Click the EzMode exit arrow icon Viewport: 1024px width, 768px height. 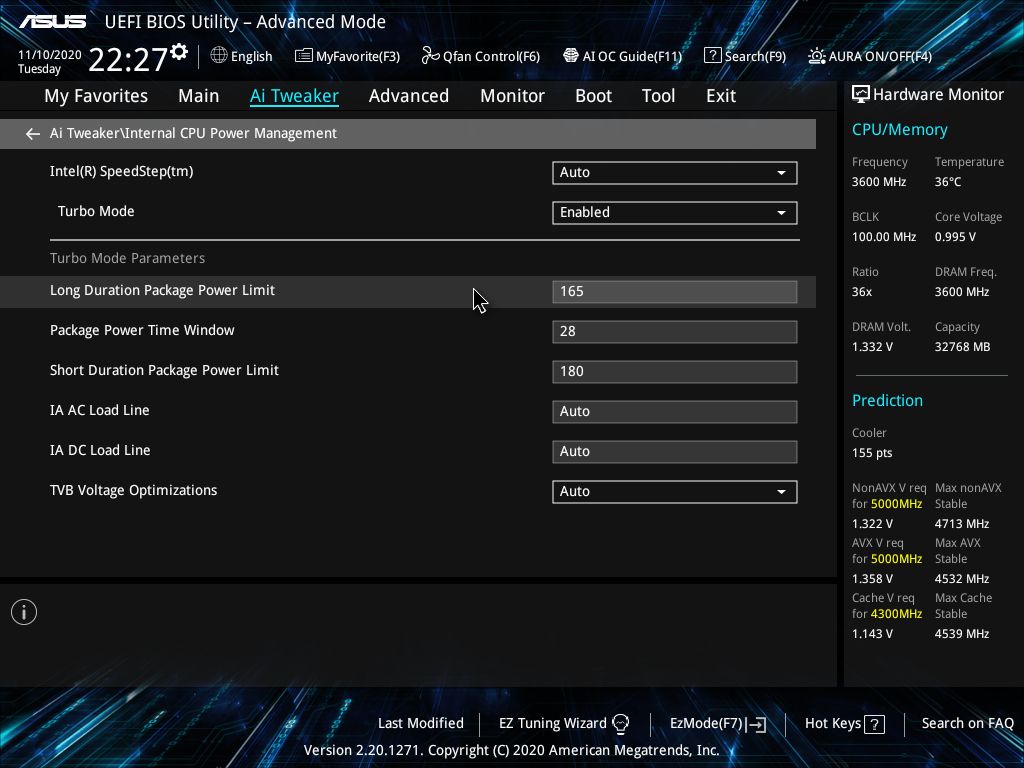[756, 724]
